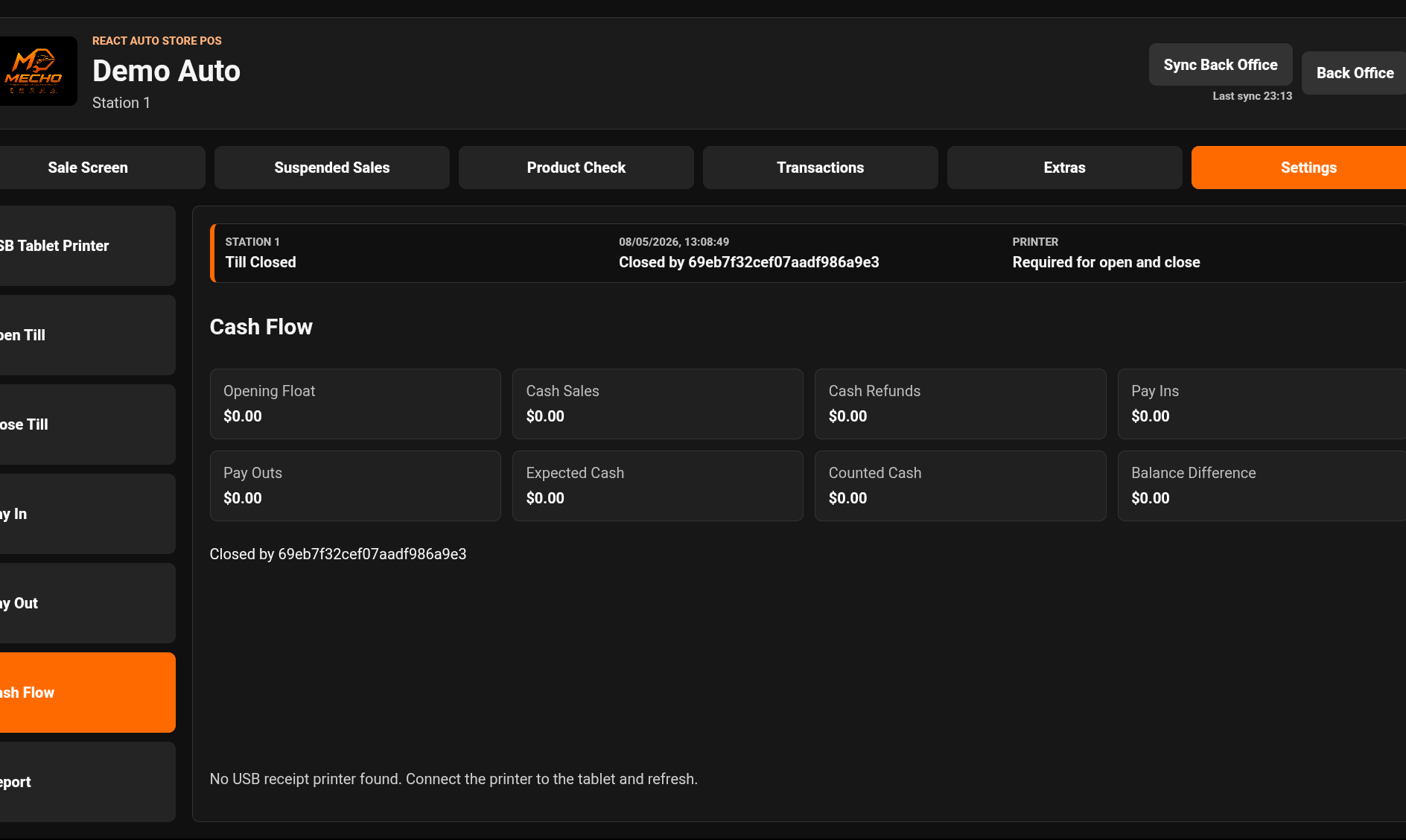Click the Counted Cash card
The image size is (1406, 840).
click(961, 486)
